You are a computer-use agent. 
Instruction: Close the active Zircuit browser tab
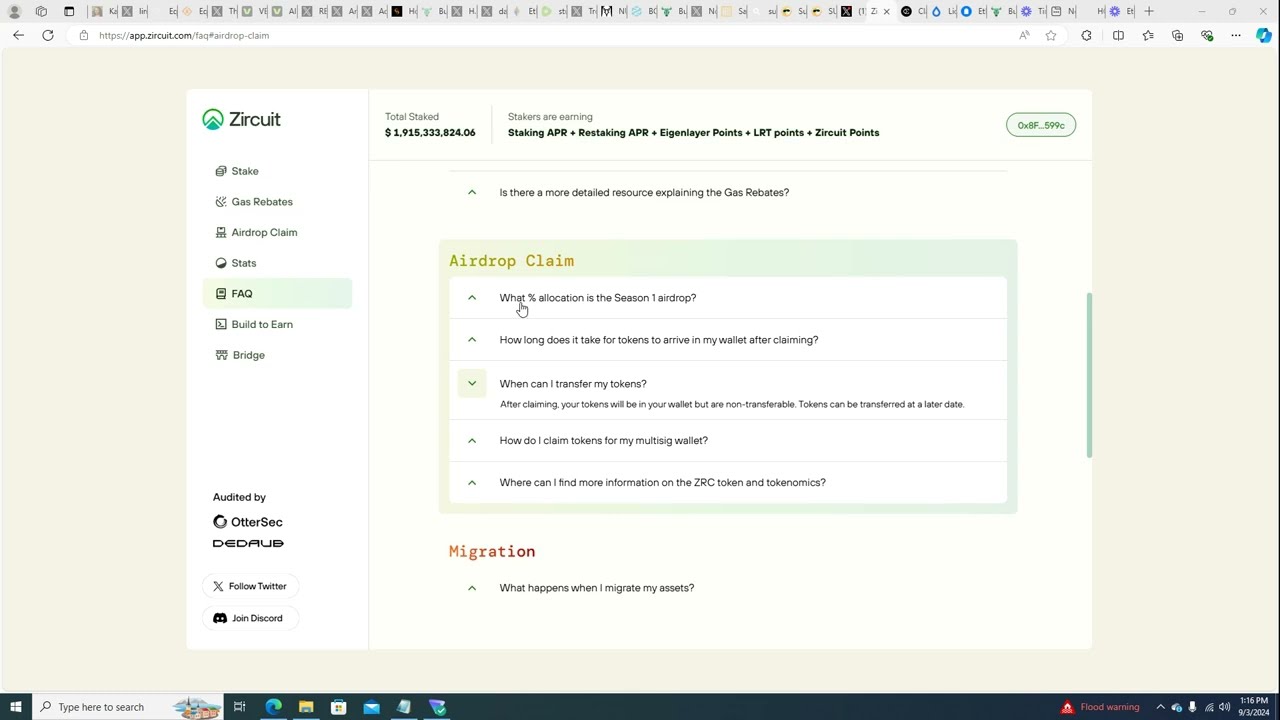click(x=886, y=12)
